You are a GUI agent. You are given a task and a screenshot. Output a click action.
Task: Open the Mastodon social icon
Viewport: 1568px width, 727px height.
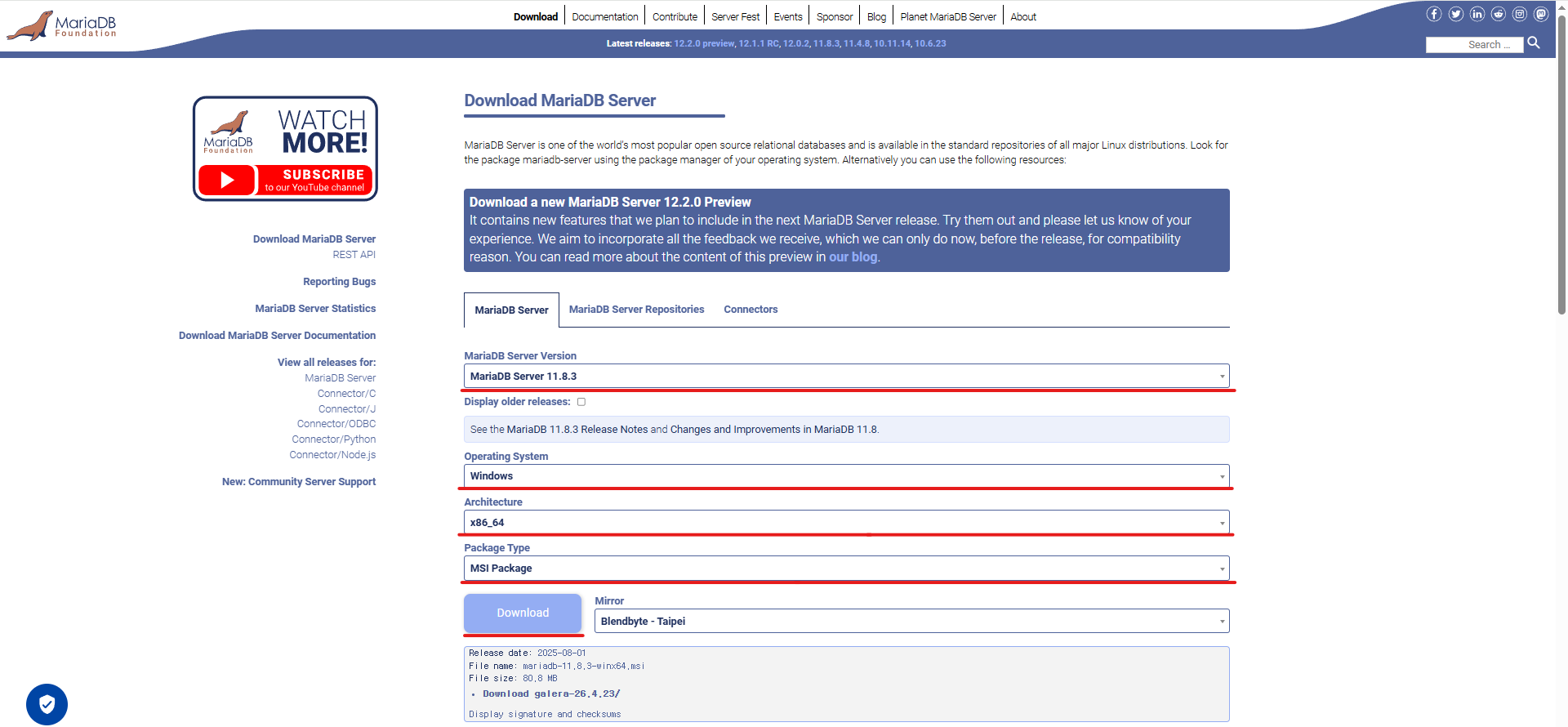[x=1541, y=14]
